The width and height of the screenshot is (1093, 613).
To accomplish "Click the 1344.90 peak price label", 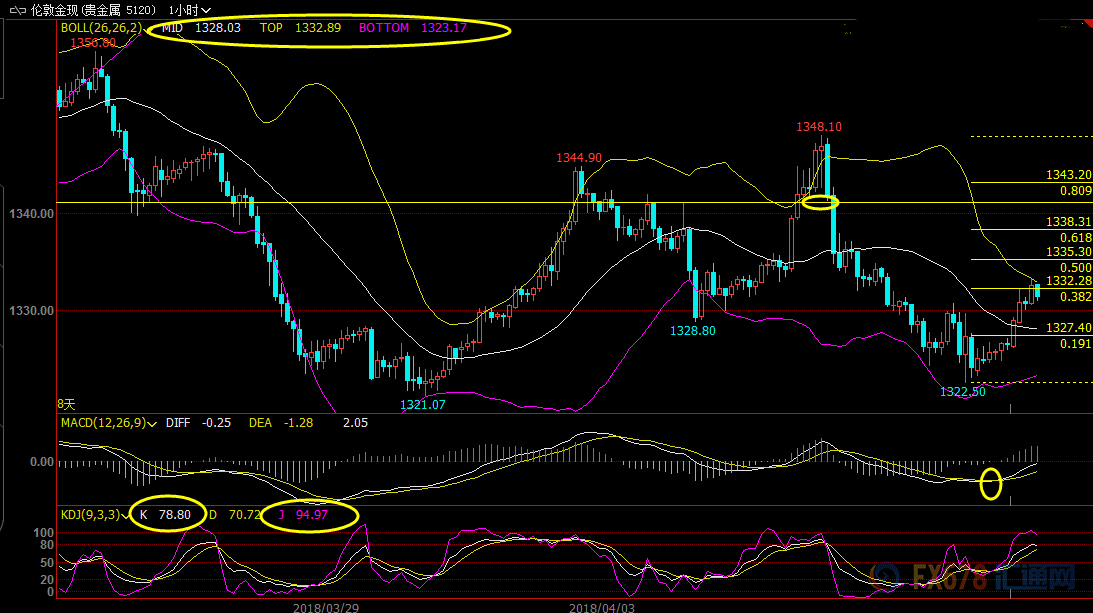I will (x=579, y=158).
